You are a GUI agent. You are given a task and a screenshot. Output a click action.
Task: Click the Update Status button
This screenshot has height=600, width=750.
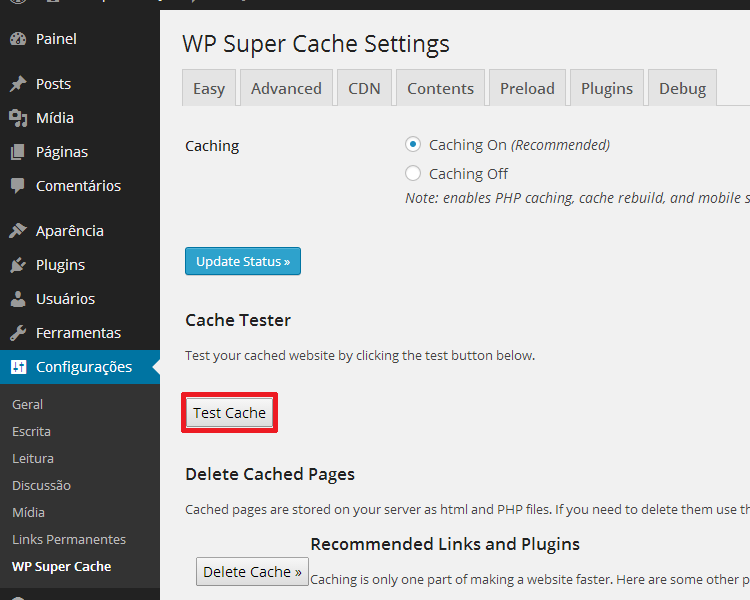243,261
